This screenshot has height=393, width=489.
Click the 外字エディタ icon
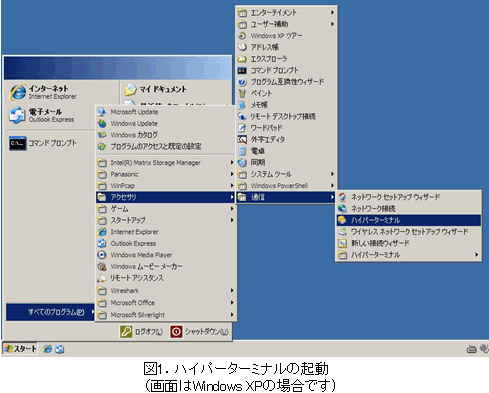[x=242, y=139]
